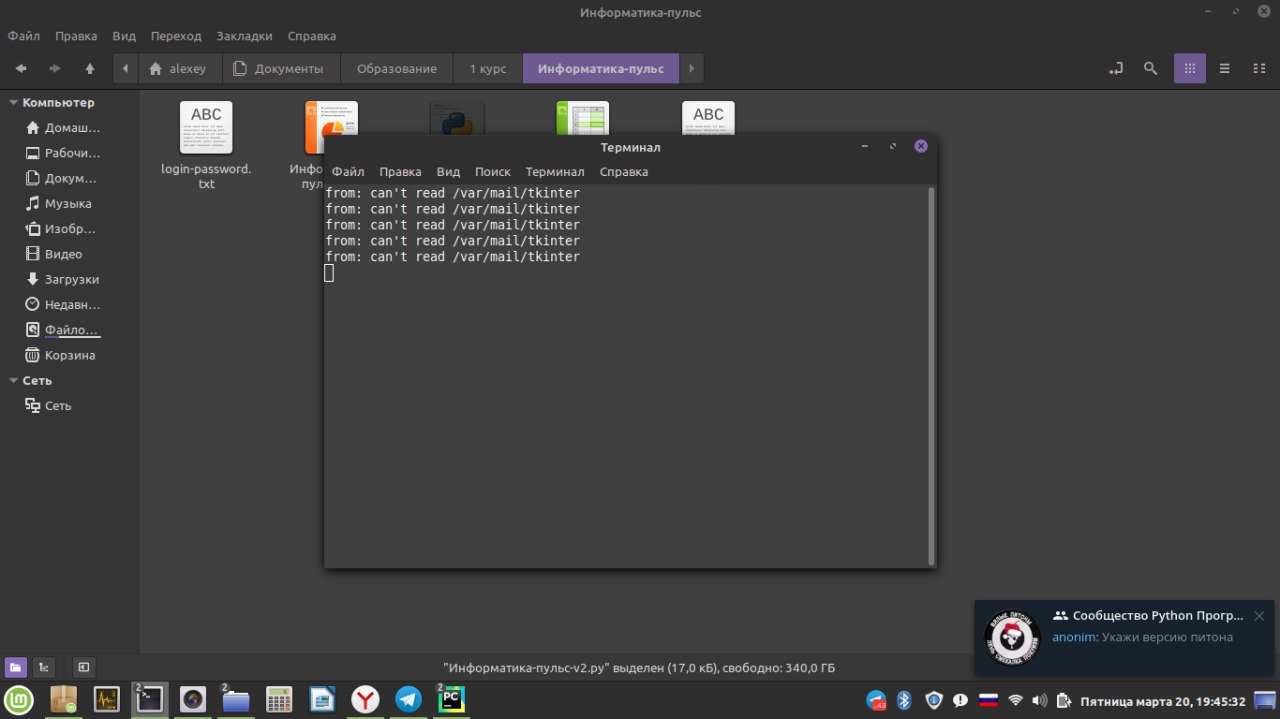Open Документы in sidebar
Viewport: 1280px width, 719px height.
[x=64, y=178]
